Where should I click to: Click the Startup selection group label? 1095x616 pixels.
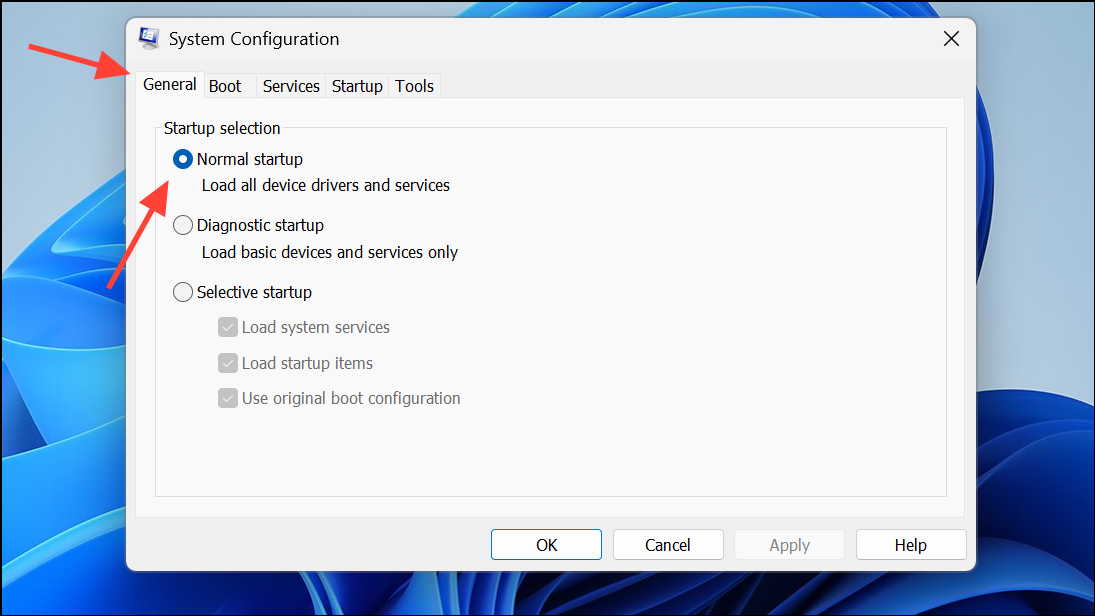click(221, 128)
